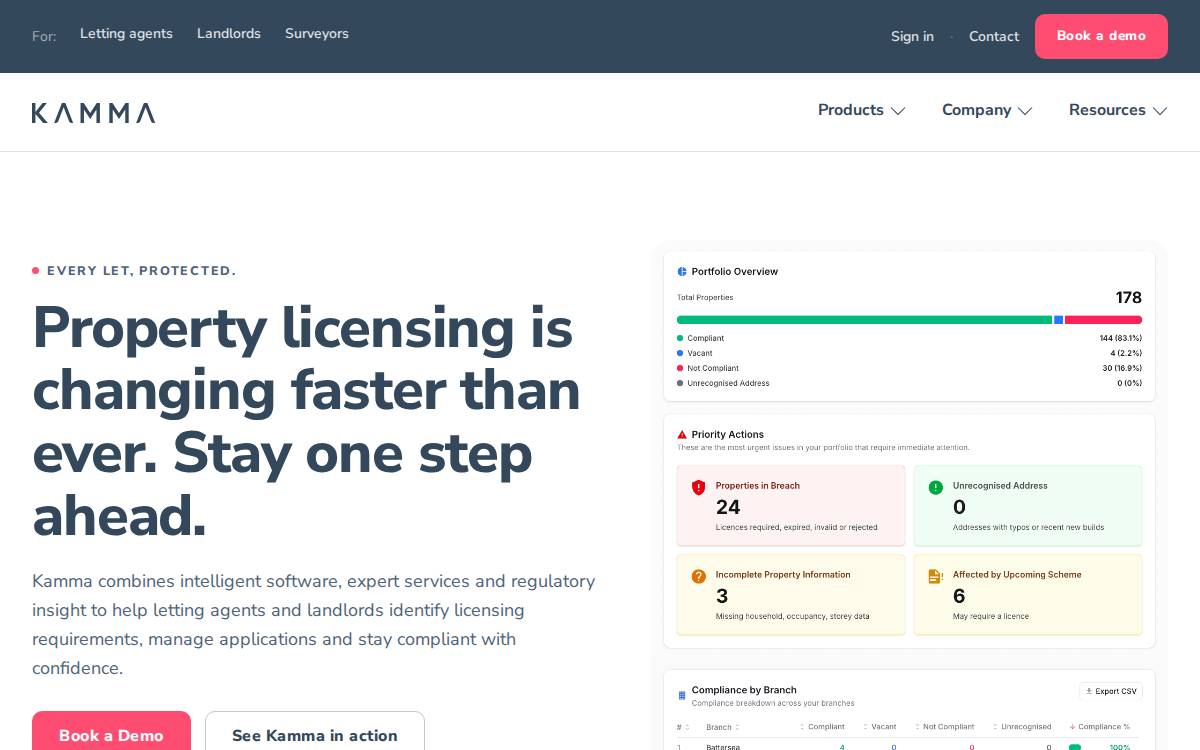Click the KAMMA logo
Screen dimensions: 1200x750
coord(93,113)
